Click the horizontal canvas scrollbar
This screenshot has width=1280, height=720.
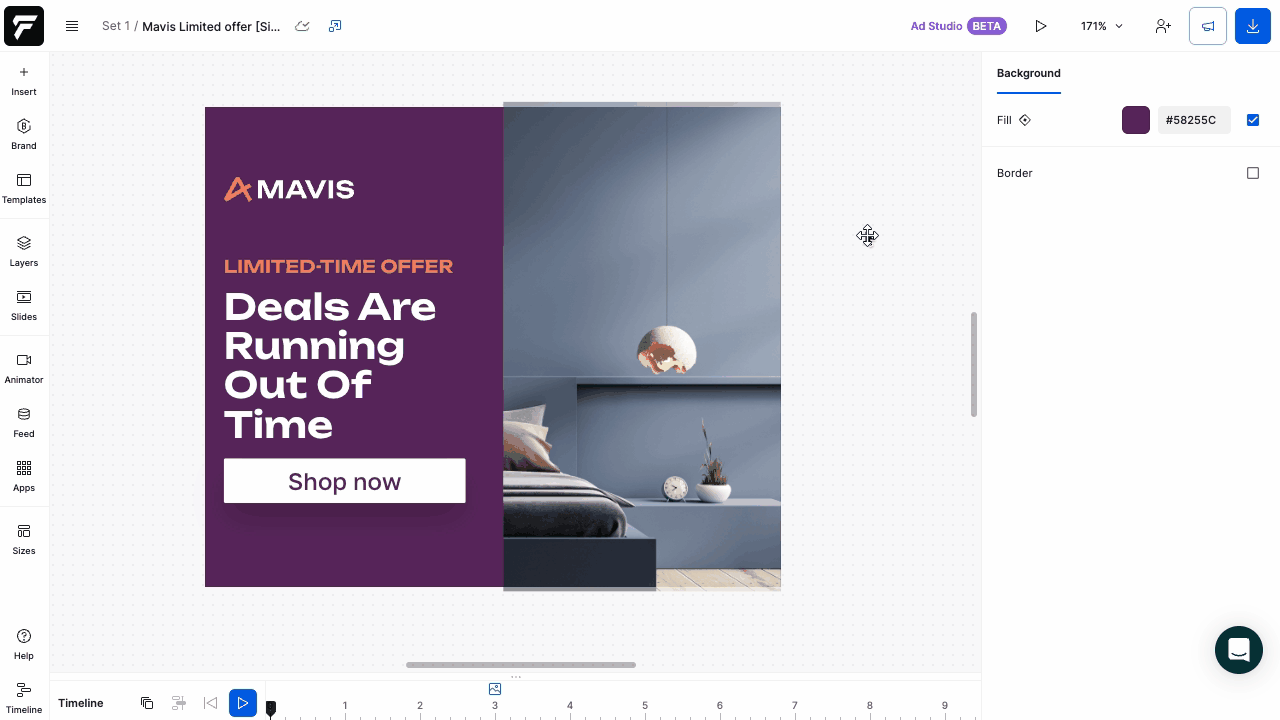521,665
